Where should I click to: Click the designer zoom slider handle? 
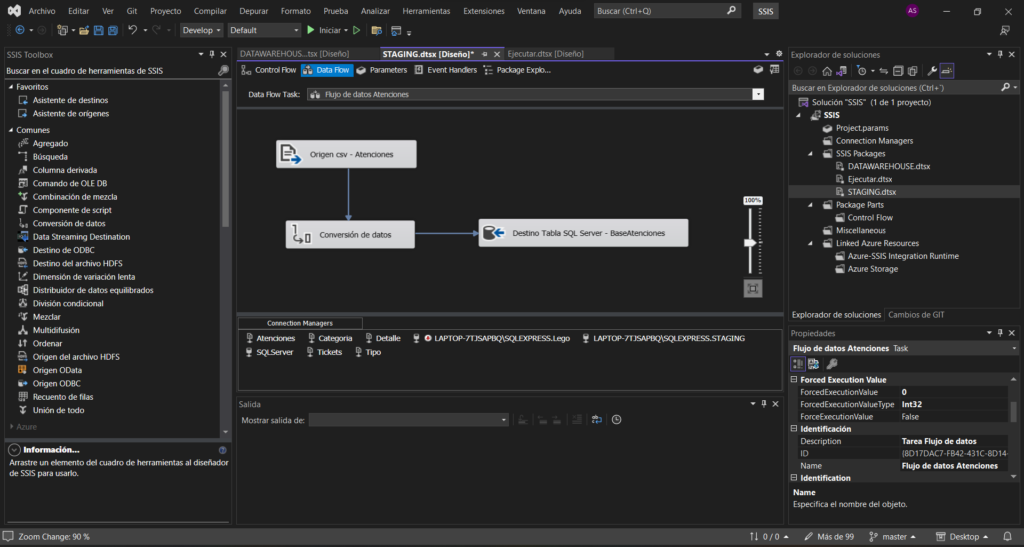click(x=752, y=242)
